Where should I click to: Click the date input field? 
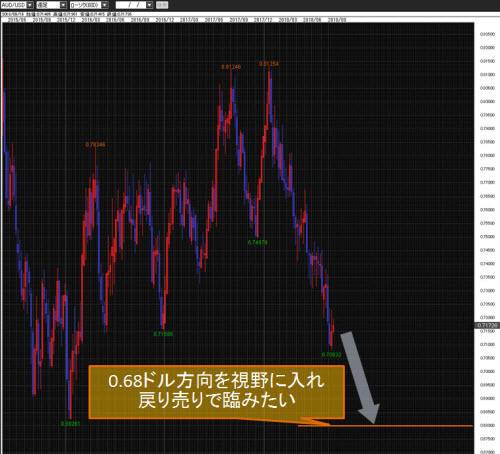click(x=131, y=5)
